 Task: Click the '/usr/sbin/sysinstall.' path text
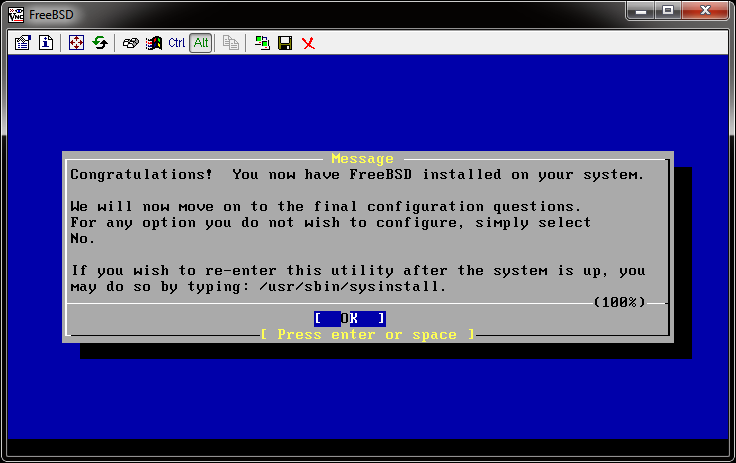coord(353,286)
